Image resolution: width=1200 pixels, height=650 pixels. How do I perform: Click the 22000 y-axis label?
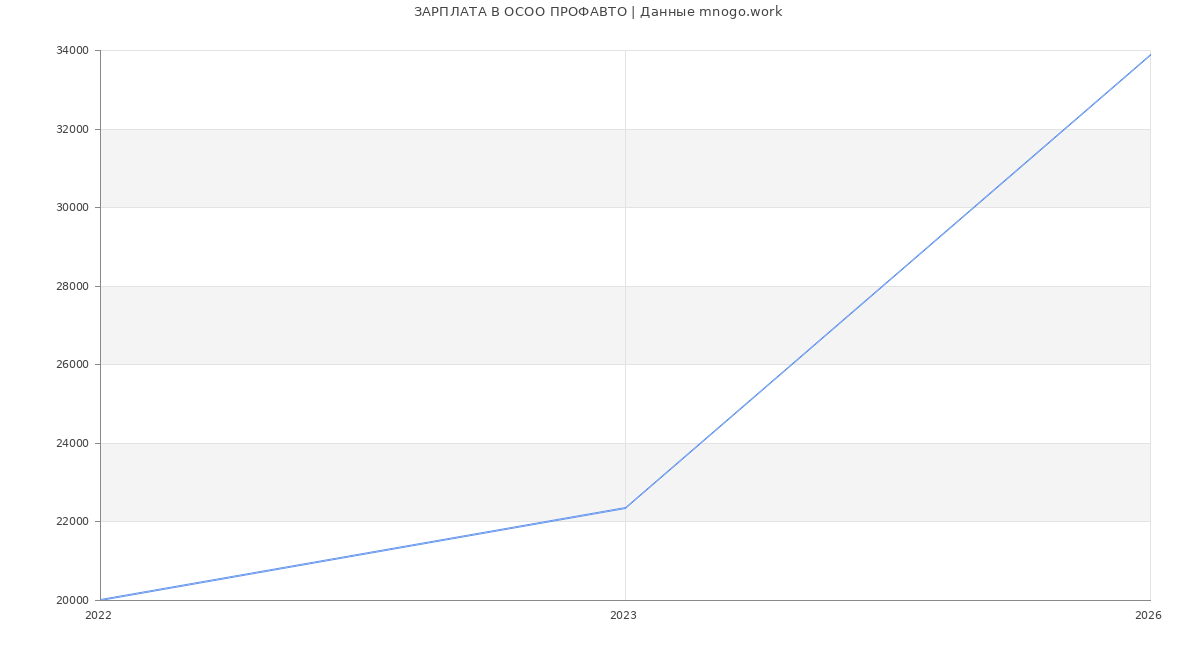click(73, 522)
